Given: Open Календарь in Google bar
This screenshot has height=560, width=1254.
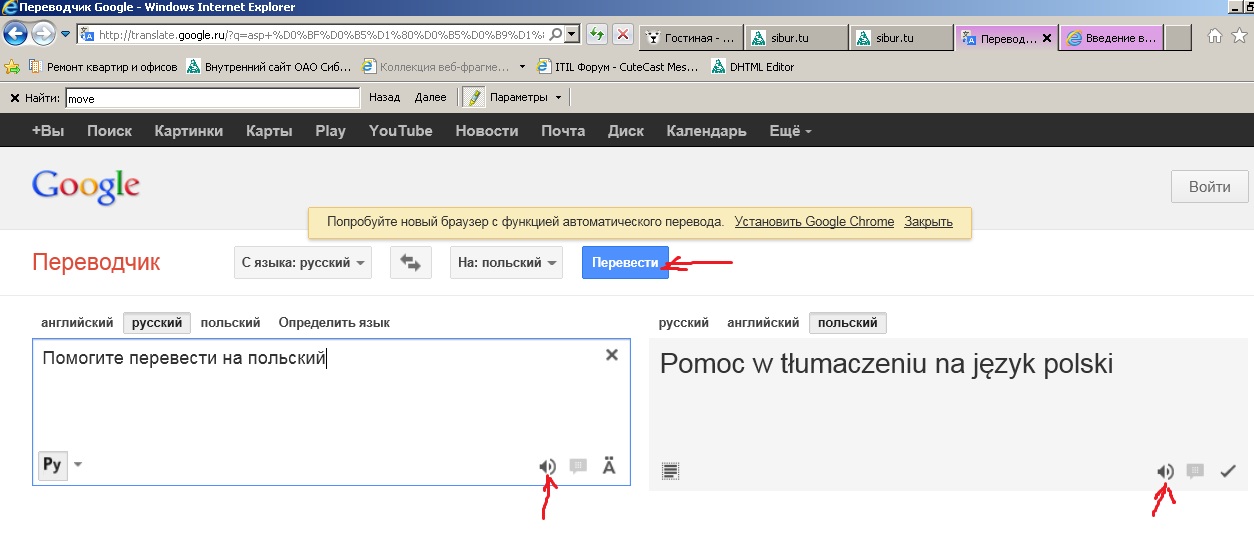Looking at the screenshot, I should click(707, 131).
